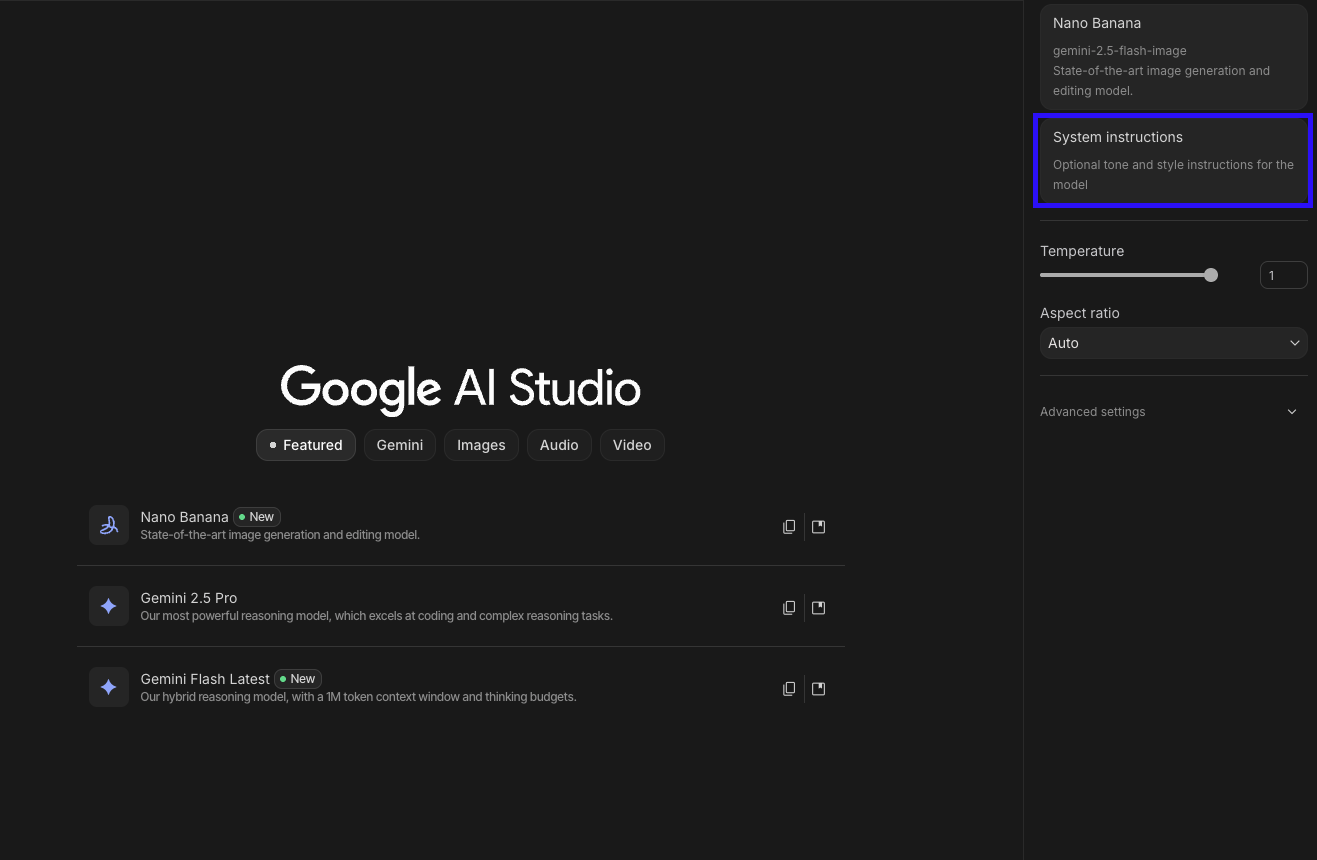The image size is (1317, 860).
Task: Switch to the Gemini tab
Action: (400, 445)
